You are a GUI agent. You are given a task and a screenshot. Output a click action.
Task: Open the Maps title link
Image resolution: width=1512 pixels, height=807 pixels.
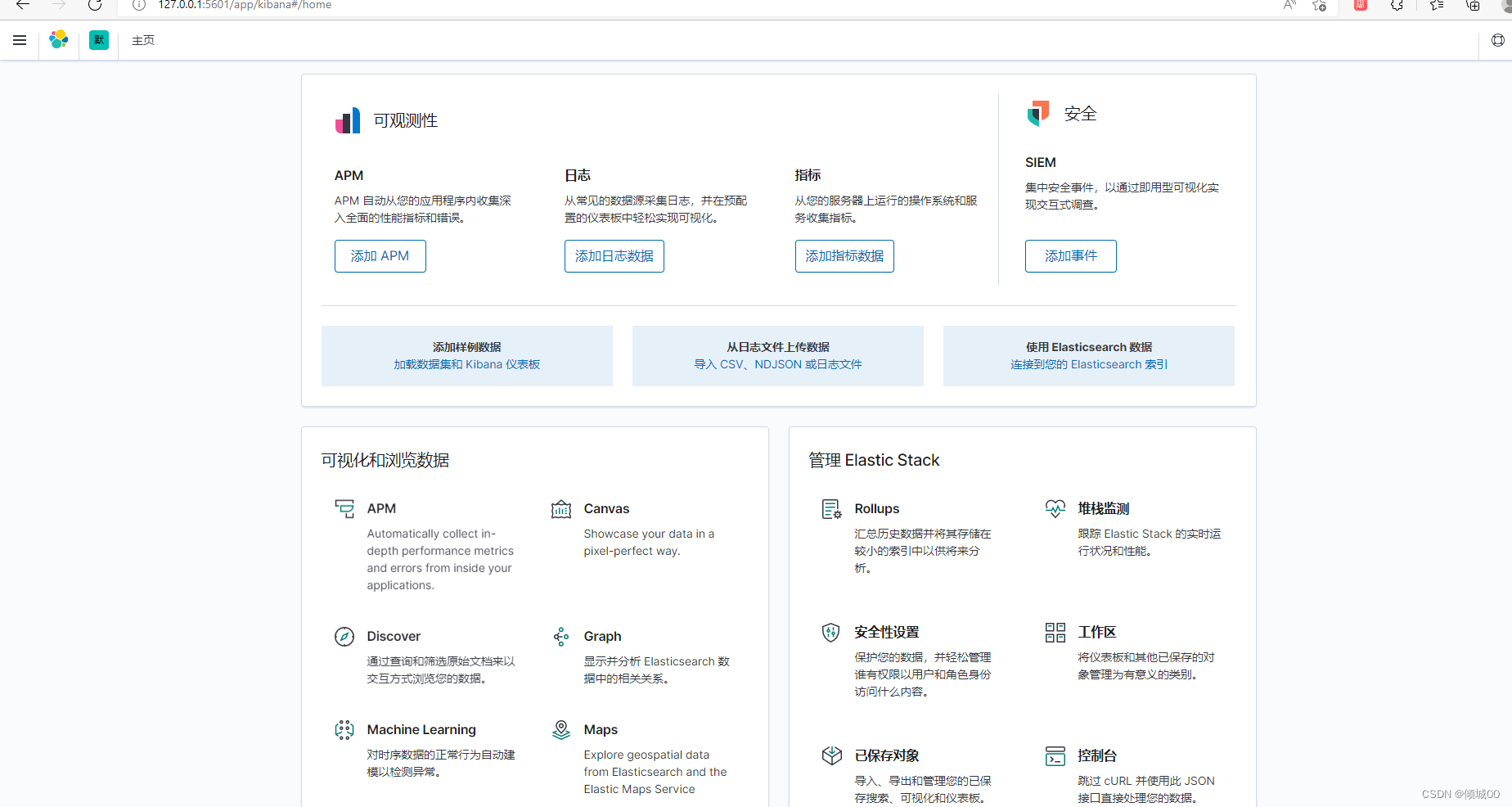[x=601, y=730]
